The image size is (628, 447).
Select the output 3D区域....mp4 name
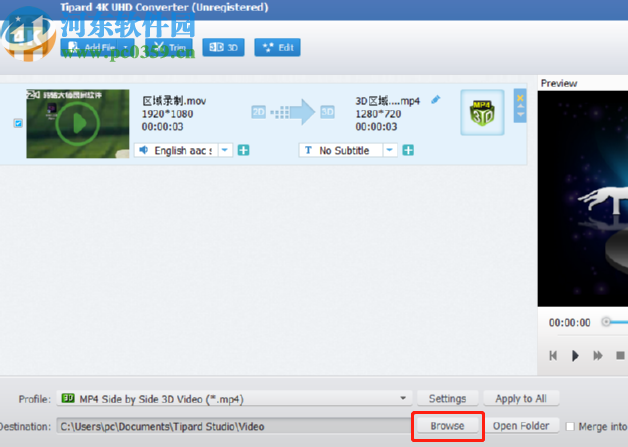point(387,101)
